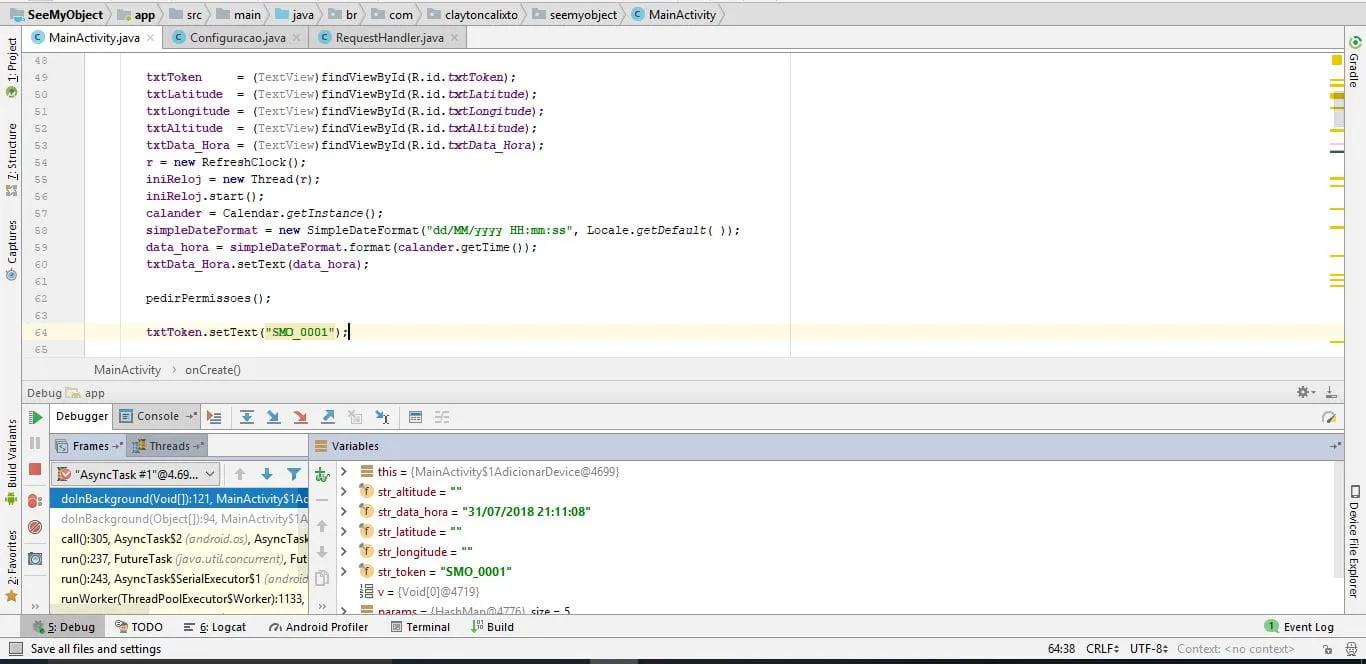Click the Step Out debugger icon
Viewport: 1366px width, 664px height.
[x=328, y=417]
